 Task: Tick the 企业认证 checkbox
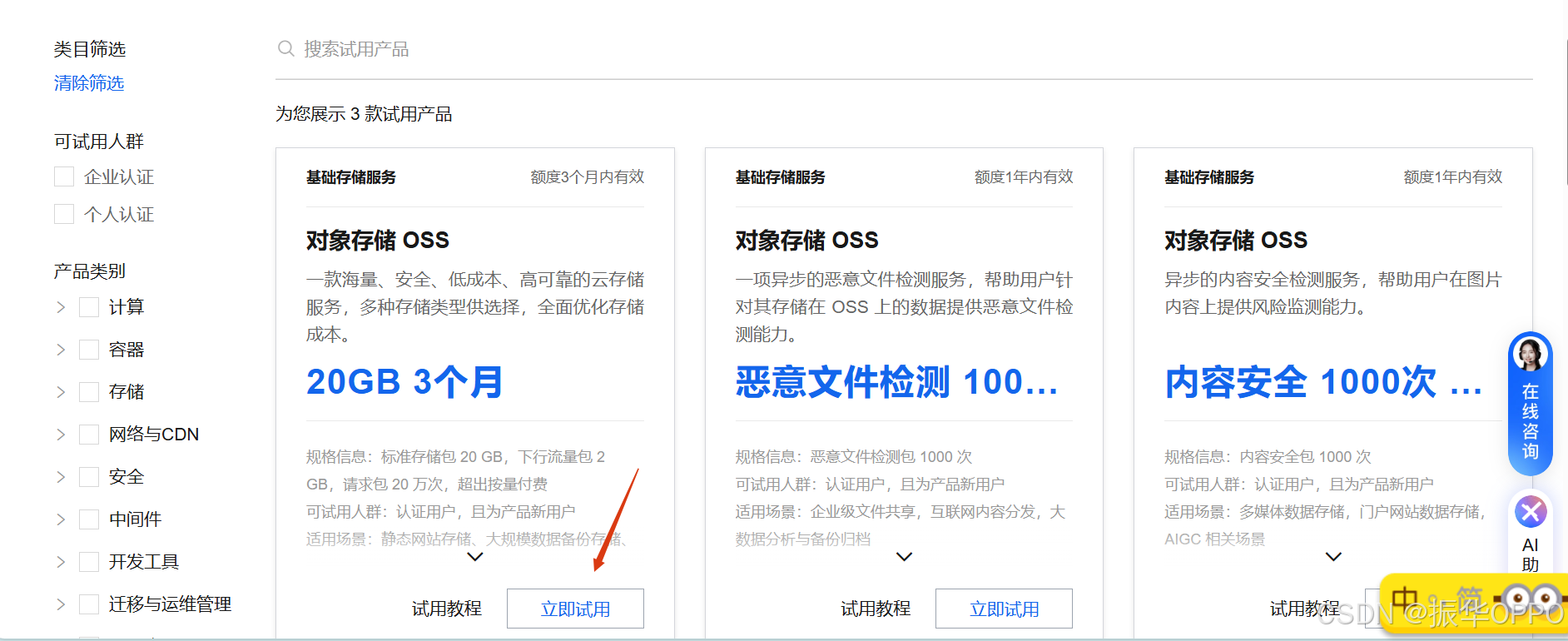pyautogui.click(x=64, y=176)
